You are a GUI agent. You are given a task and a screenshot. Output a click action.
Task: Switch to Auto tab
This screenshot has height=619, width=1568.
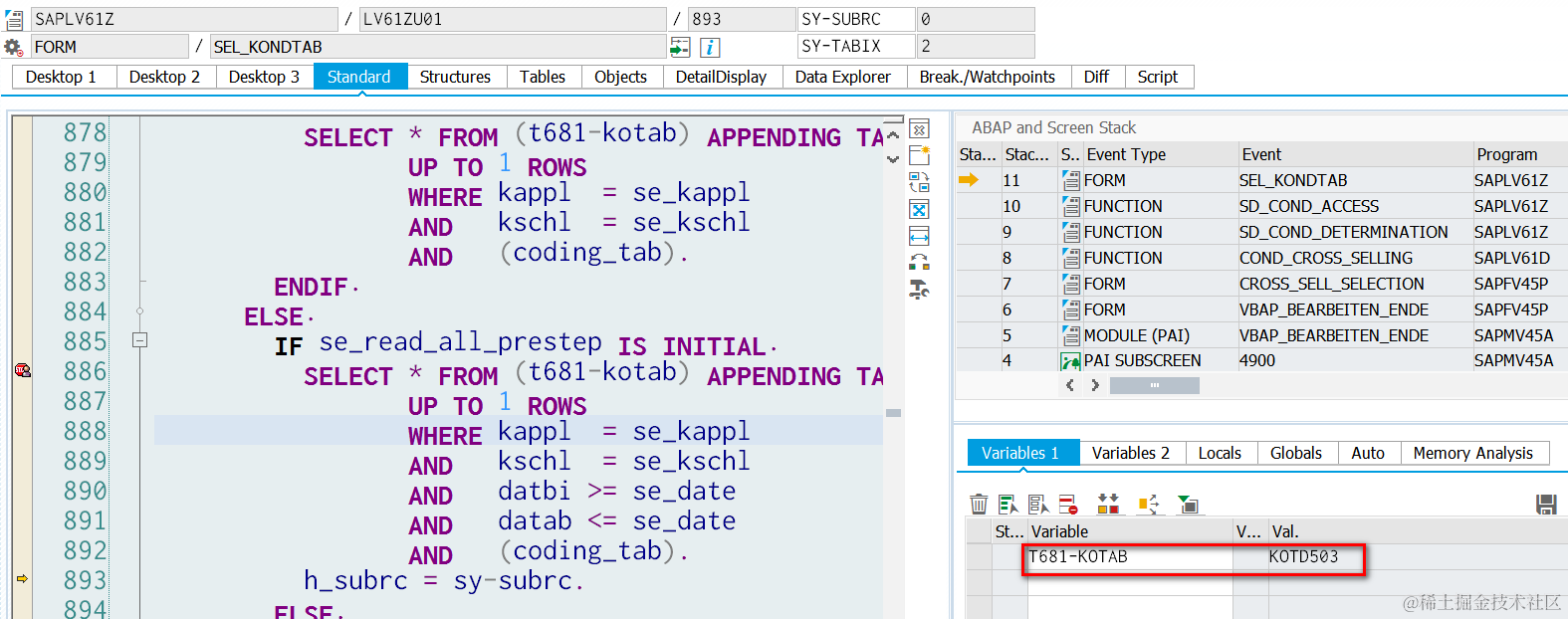(x=1368, y=453)
